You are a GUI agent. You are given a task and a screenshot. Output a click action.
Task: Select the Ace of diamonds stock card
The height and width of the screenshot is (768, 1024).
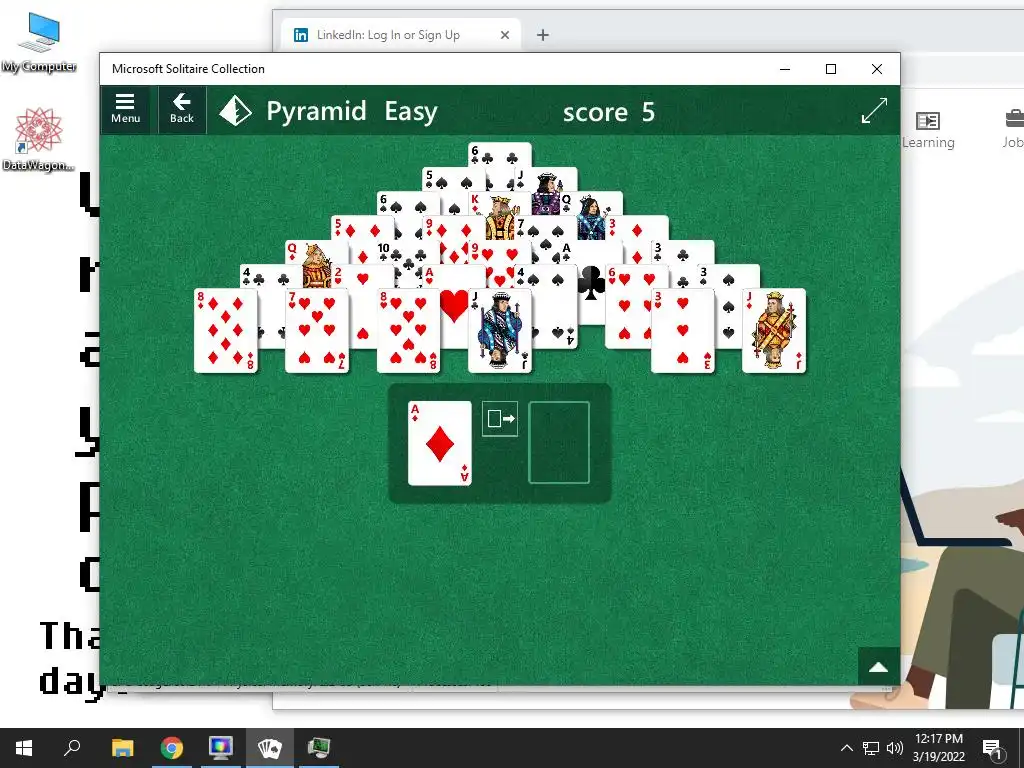click(x=440, y=443)
